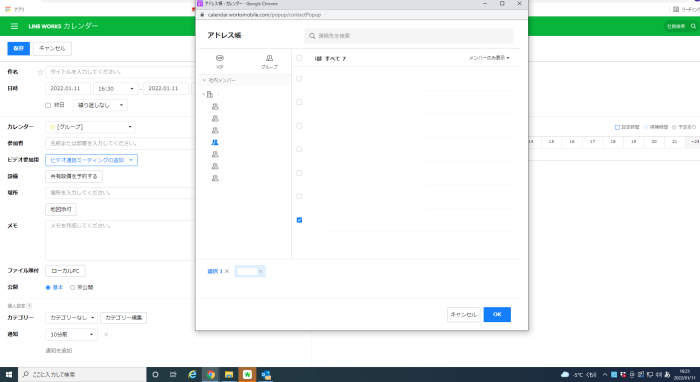Select the 非公開 radio button
700x382 pixels.
pyautogui.click(x=72, y=288)
